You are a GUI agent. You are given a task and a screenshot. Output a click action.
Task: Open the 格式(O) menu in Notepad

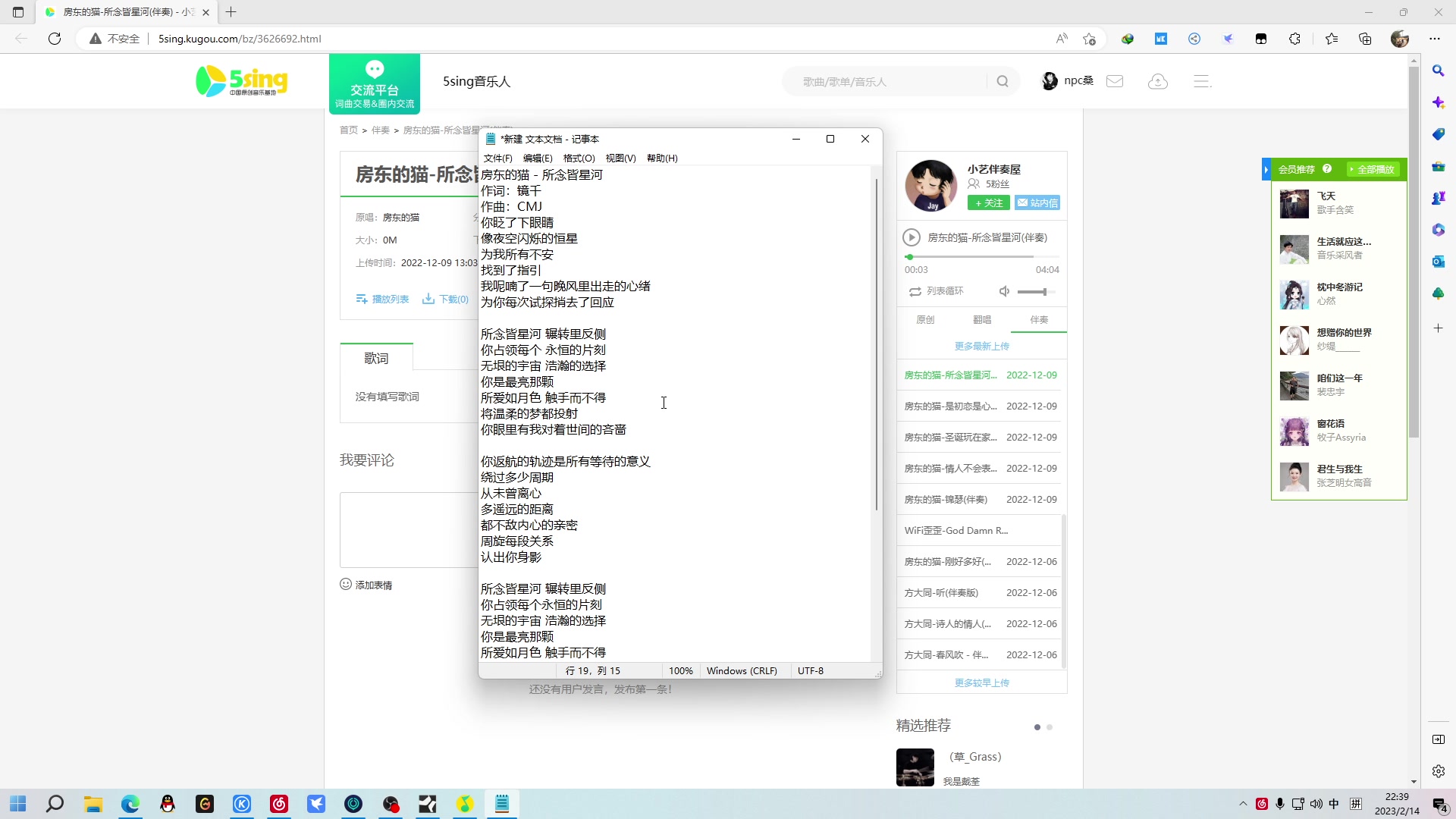[x=579, y=158]
